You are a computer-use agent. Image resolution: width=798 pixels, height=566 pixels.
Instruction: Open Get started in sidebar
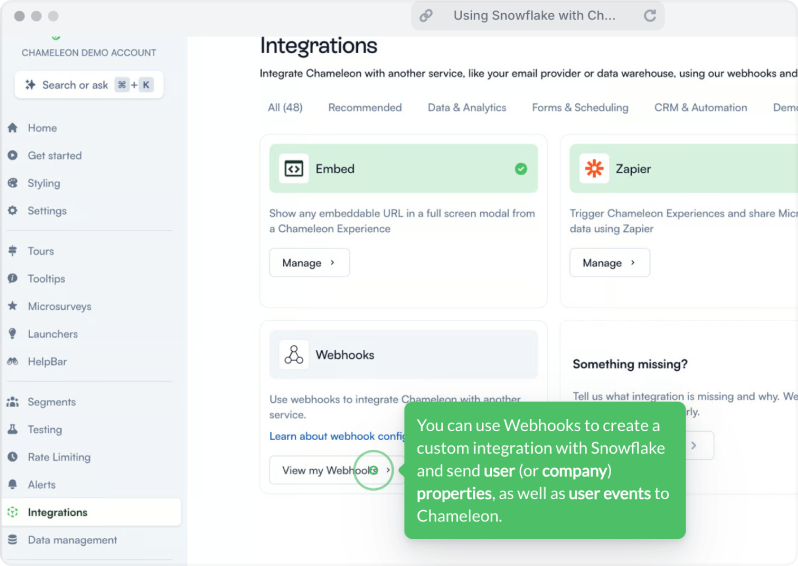coord(54,155)
